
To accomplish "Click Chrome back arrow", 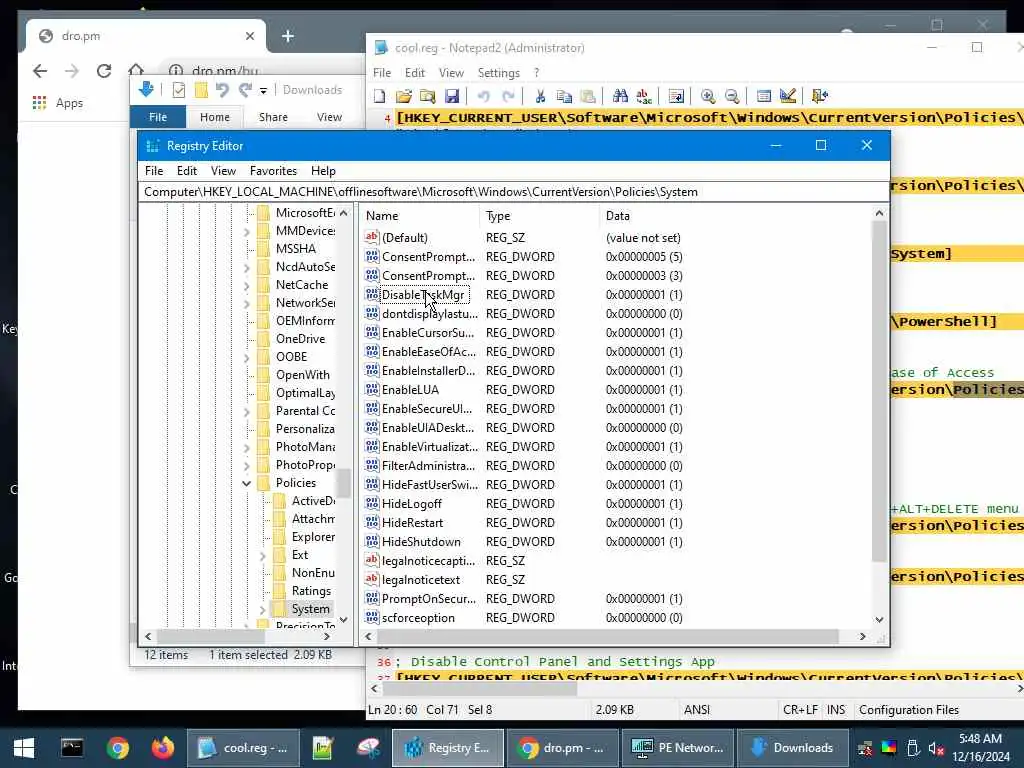I will [x=40, y=71].
